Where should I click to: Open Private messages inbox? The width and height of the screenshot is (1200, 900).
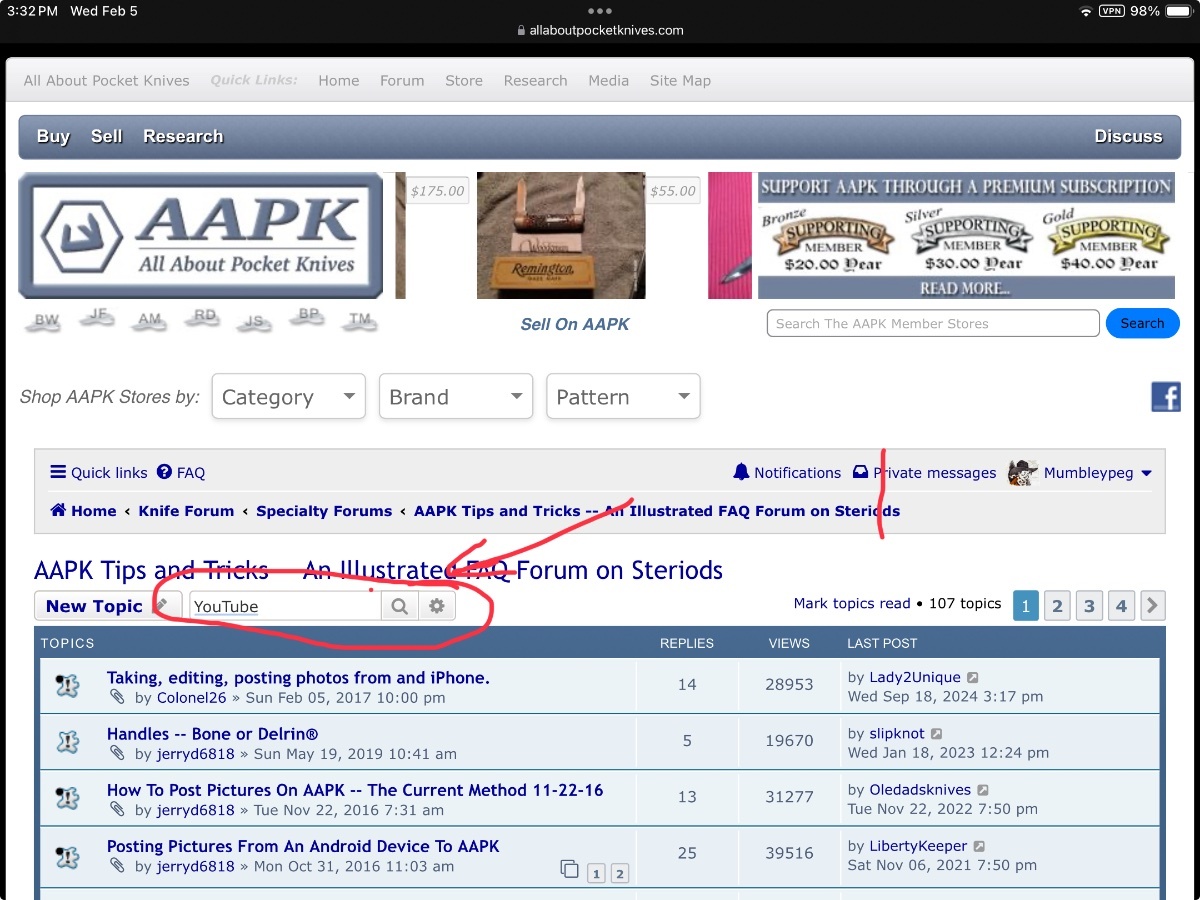[924, 473]
